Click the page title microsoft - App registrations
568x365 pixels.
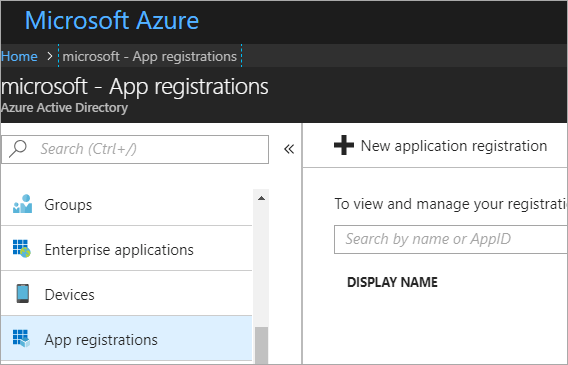135,87
